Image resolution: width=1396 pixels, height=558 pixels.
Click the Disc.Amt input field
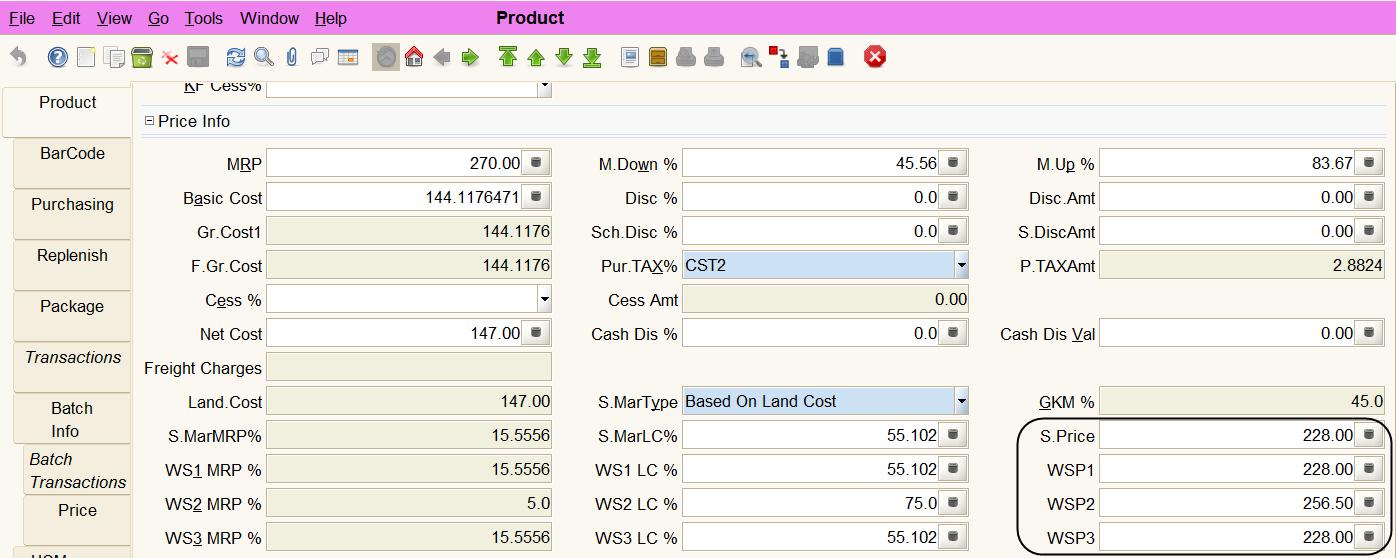pyautogui.click(x=1227, y=197)
